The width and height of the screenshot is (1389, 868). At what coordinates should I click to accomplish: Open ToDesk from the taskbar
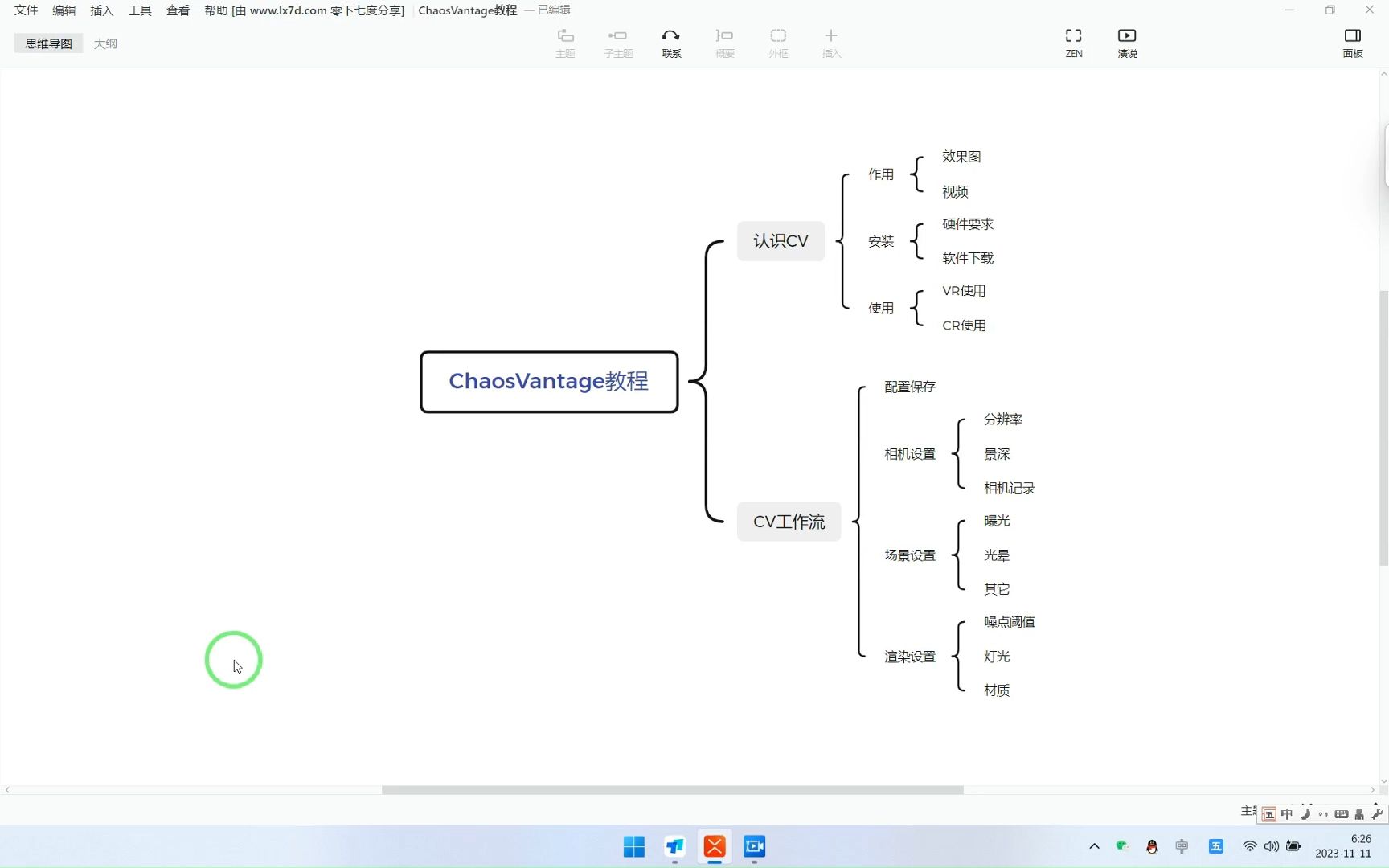(674, 846)
